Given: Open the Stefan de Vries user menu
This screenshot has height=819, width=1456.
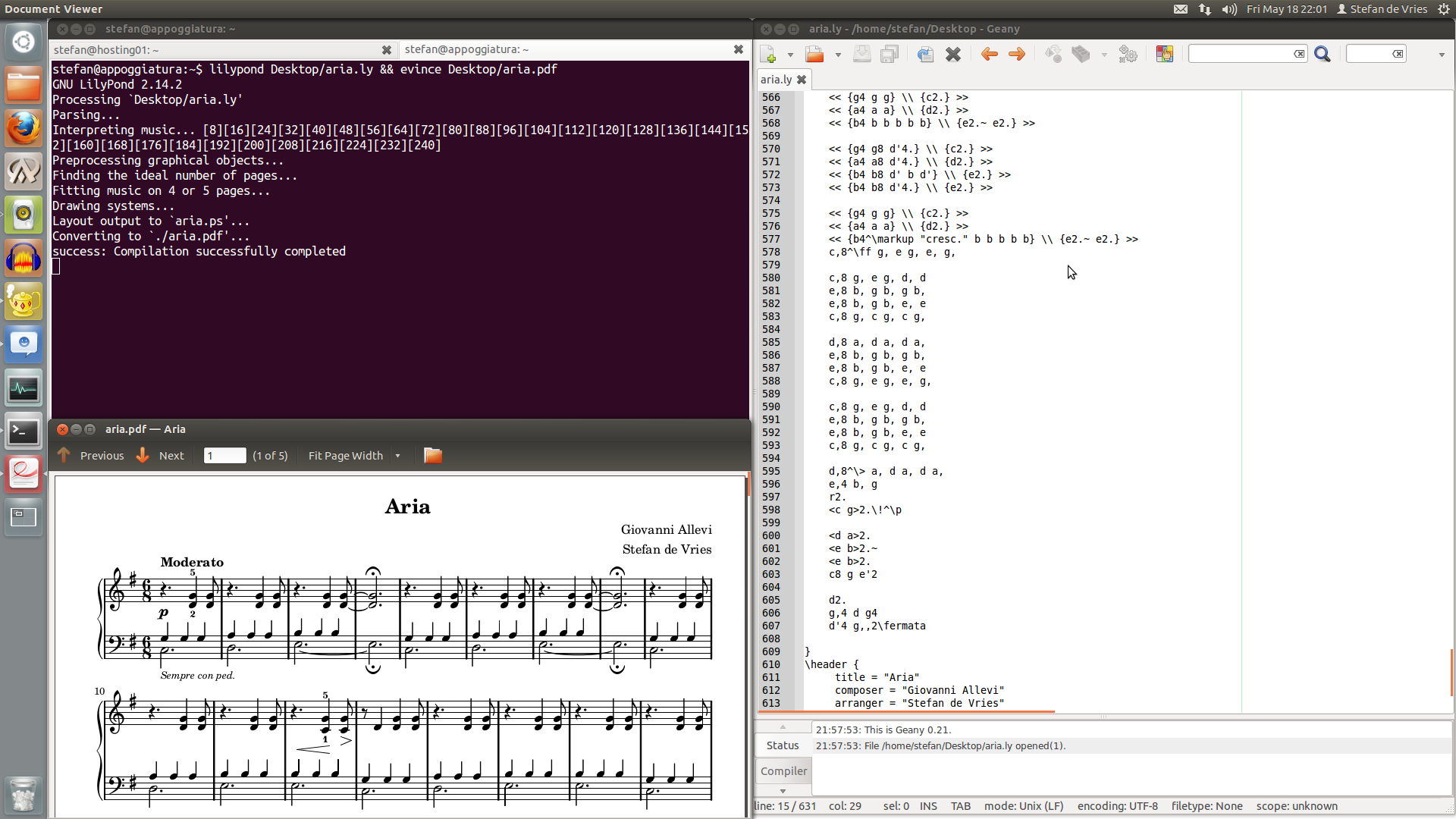Looking at the screenshot, I should (x=1382, y=9).
